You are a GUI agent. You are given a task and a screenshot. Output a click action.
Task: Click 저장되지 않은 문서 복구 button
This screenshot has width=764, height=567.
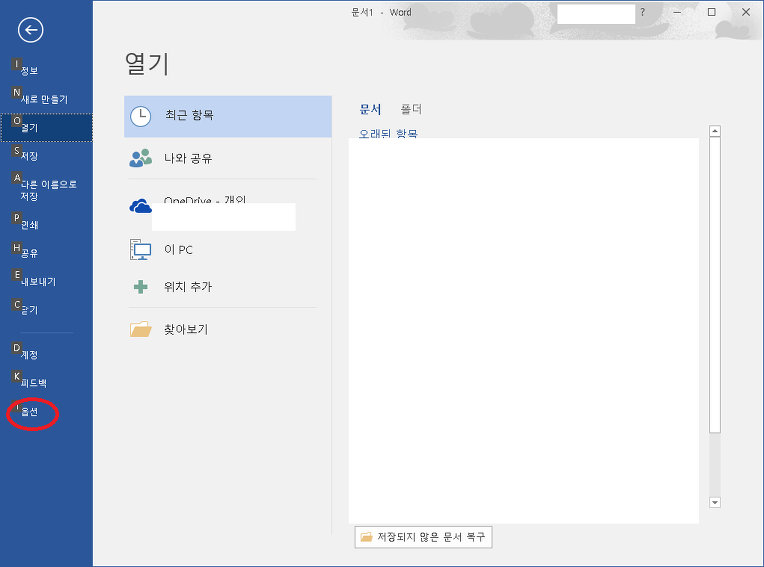423,537
